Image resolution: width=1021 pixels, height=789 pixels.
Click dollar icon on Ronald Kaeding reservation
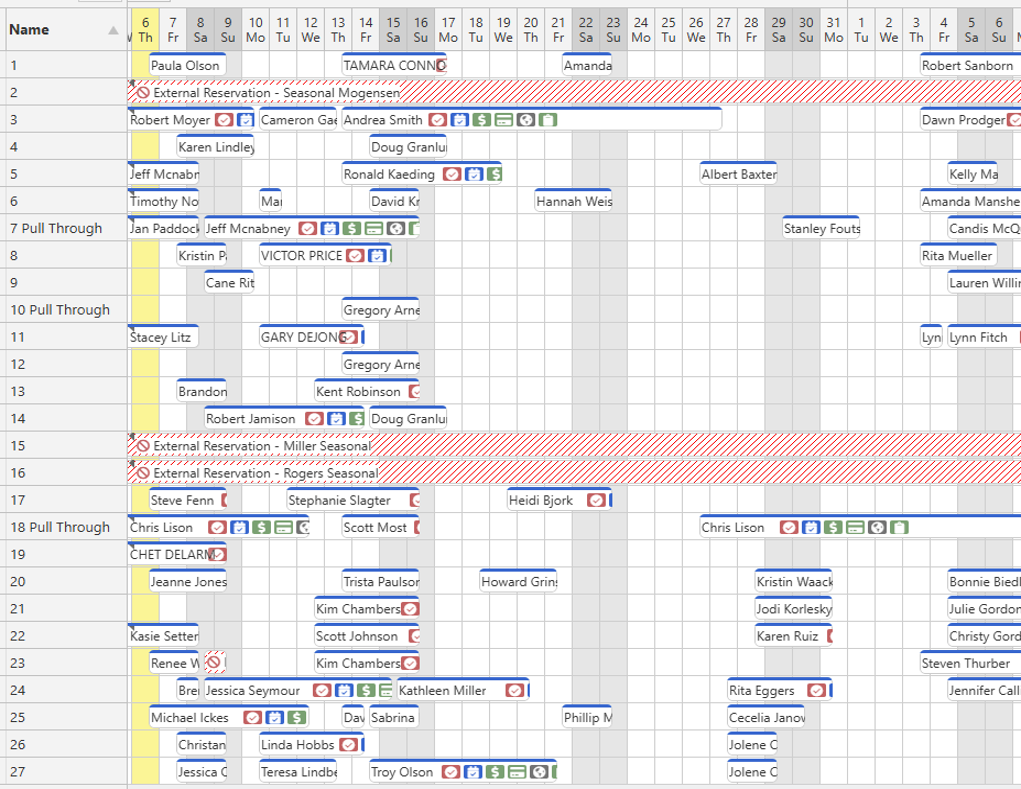[495, 174]
